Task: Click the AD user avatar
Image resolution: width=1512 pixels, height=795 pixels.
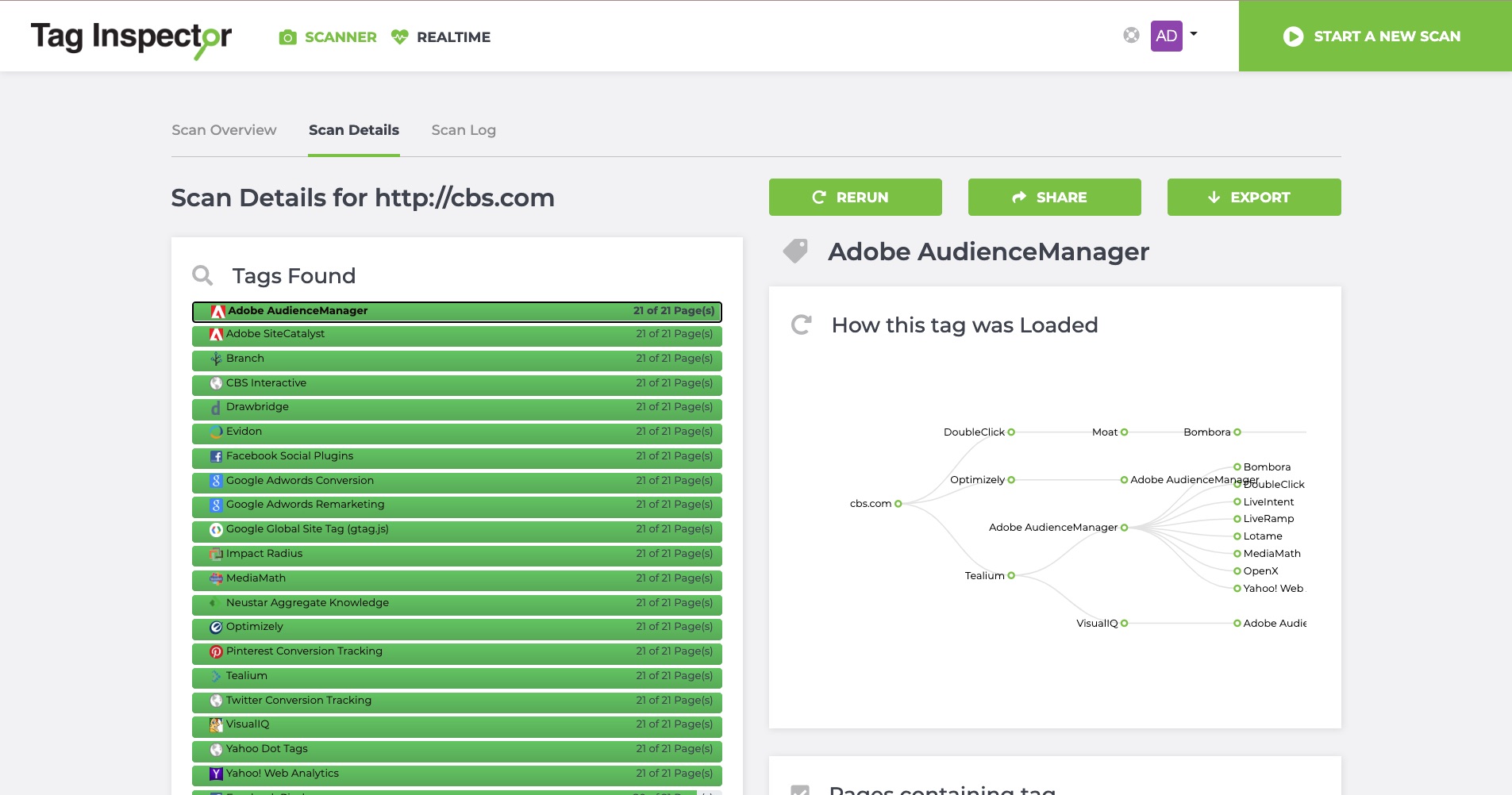Action: click(1167, 36)
